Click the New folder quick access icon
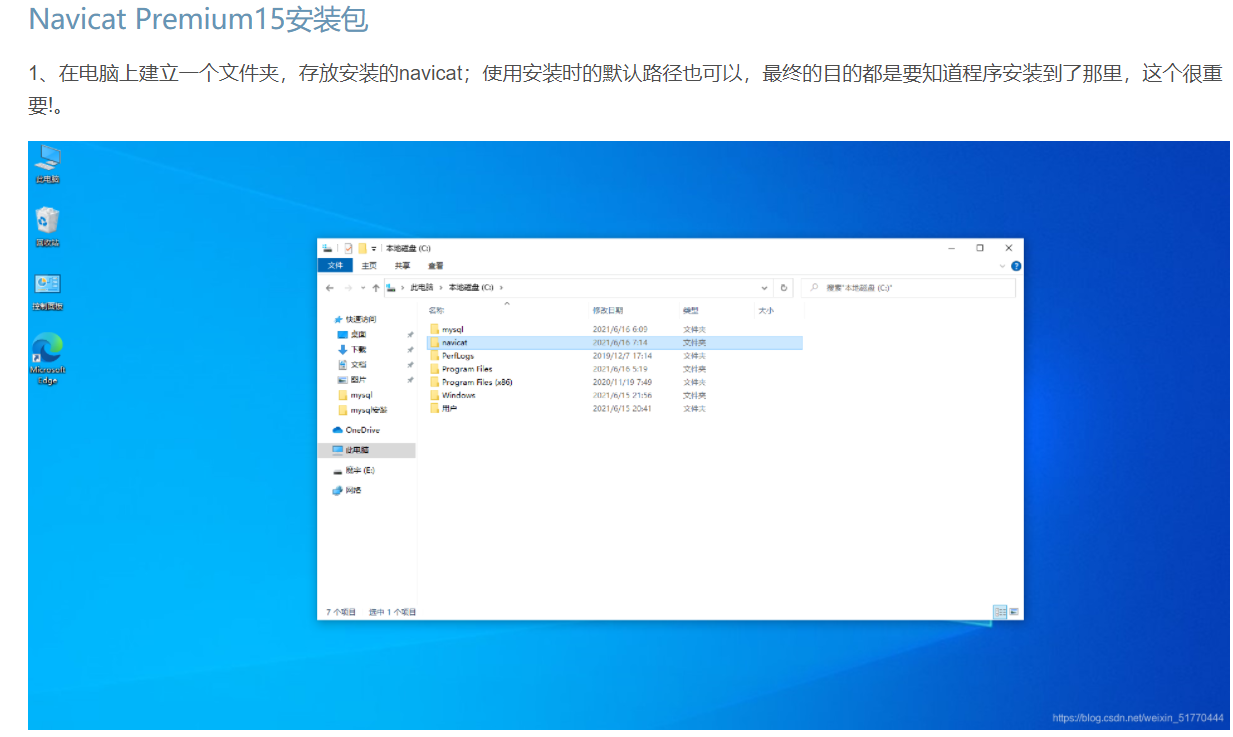The image size is (1233, 737). [x=362, y=248]
